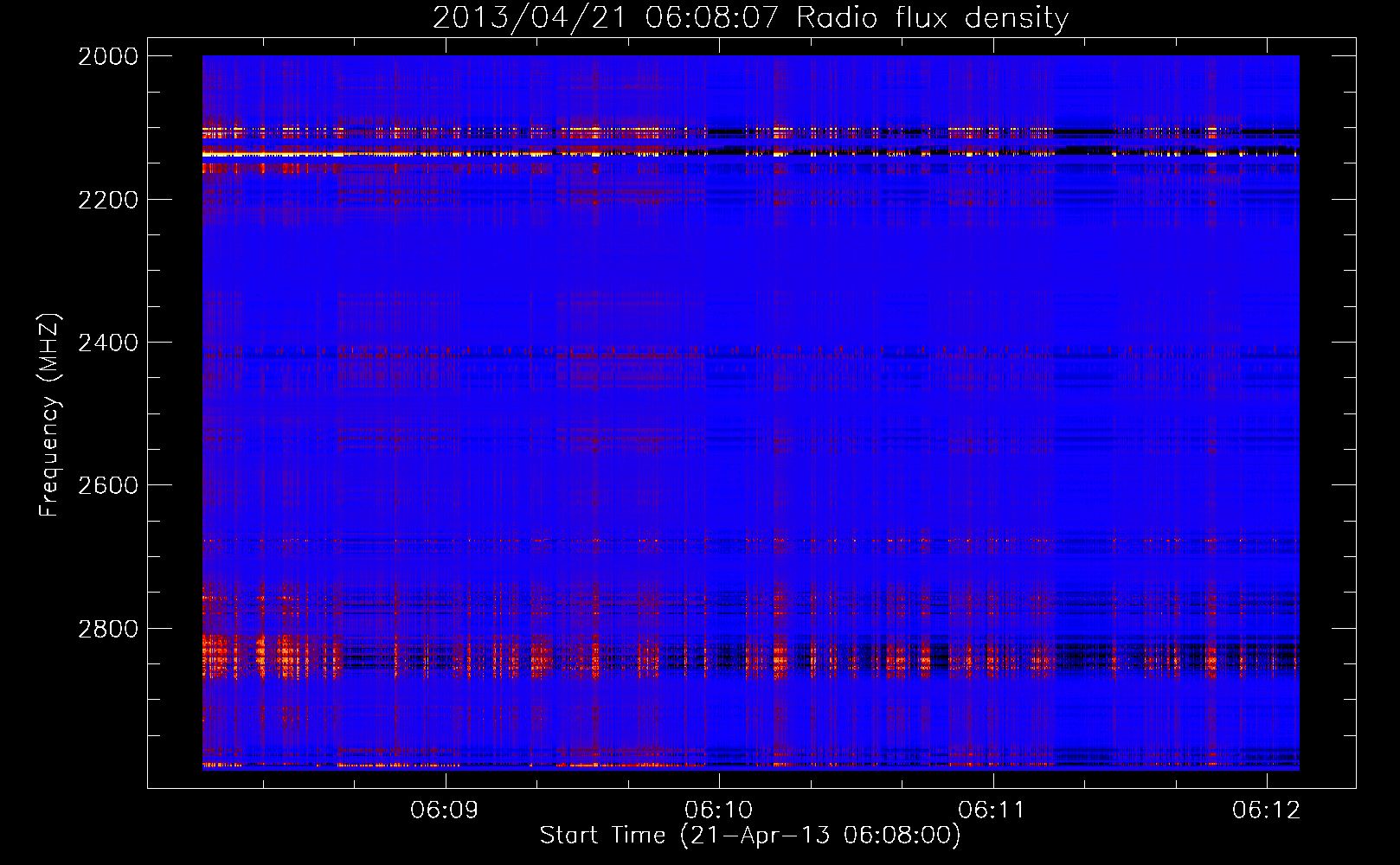
Task: Click the 06:12 time tick label
Action: [1267, 810]
